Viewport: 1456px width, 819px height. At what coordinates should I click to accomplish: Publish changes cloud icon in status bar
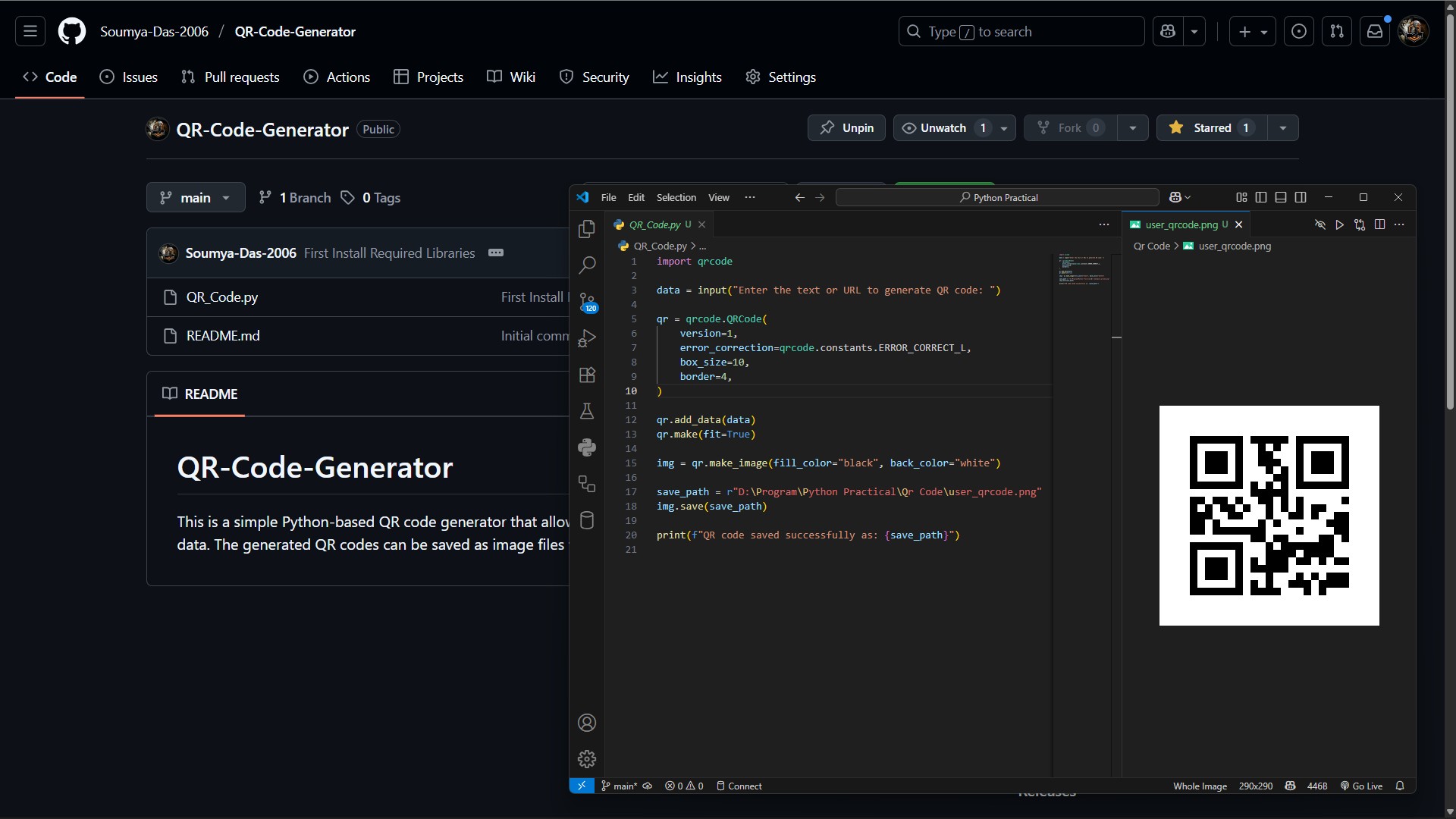click(x=648, y=786)
